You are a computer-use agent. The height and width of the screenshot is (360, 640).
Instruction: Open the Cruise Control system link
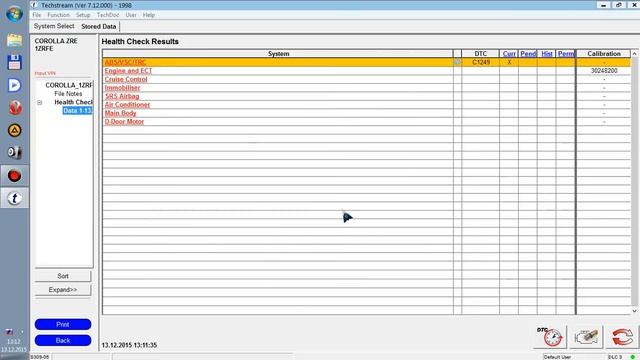click(126, 79)
